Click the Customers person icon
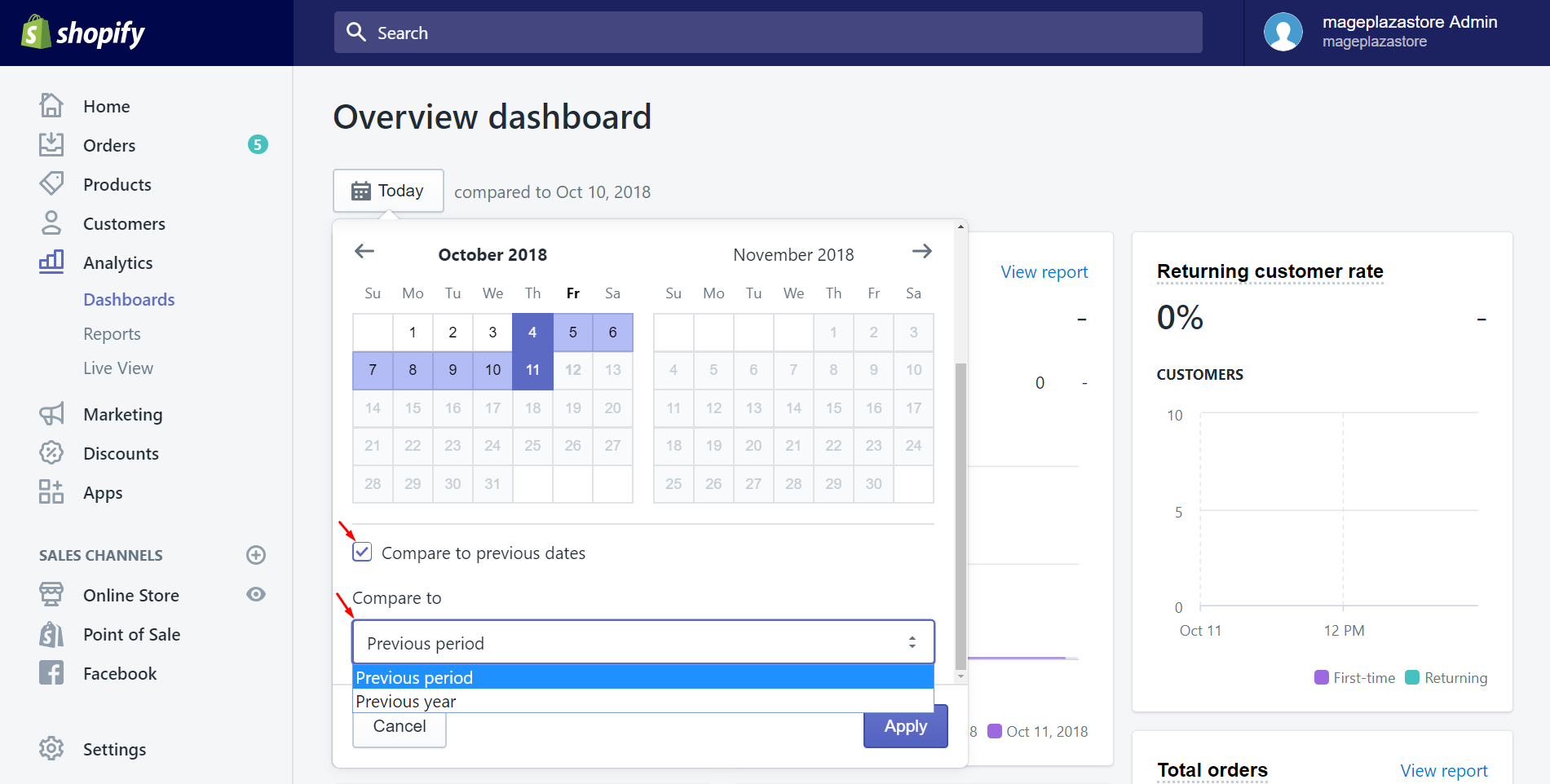The width and height of the screenshot is (1550, 784). tap(51, 223)
